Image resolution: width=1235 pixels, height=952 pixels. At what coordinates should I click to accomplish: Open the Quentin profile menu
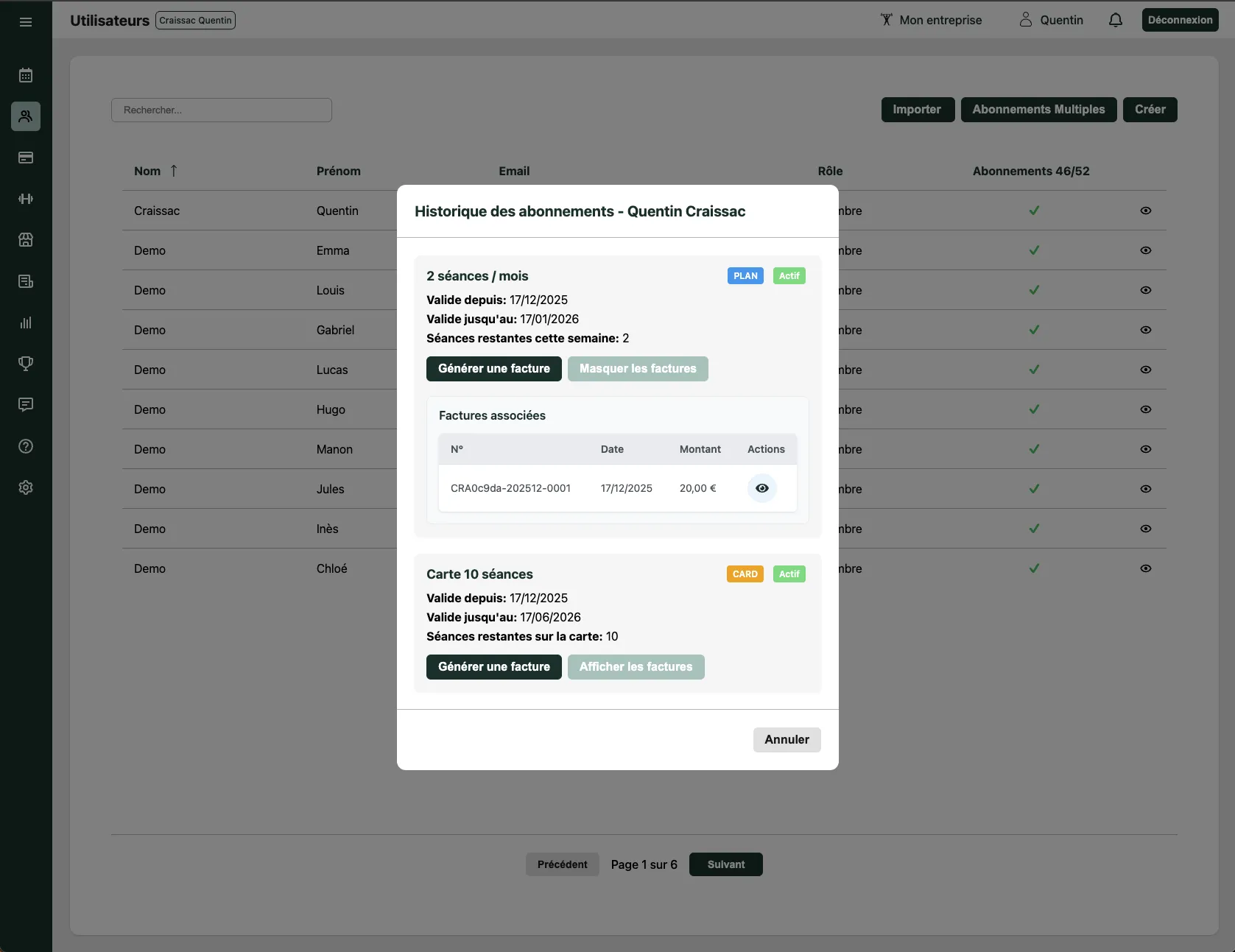coord(1051,21)
